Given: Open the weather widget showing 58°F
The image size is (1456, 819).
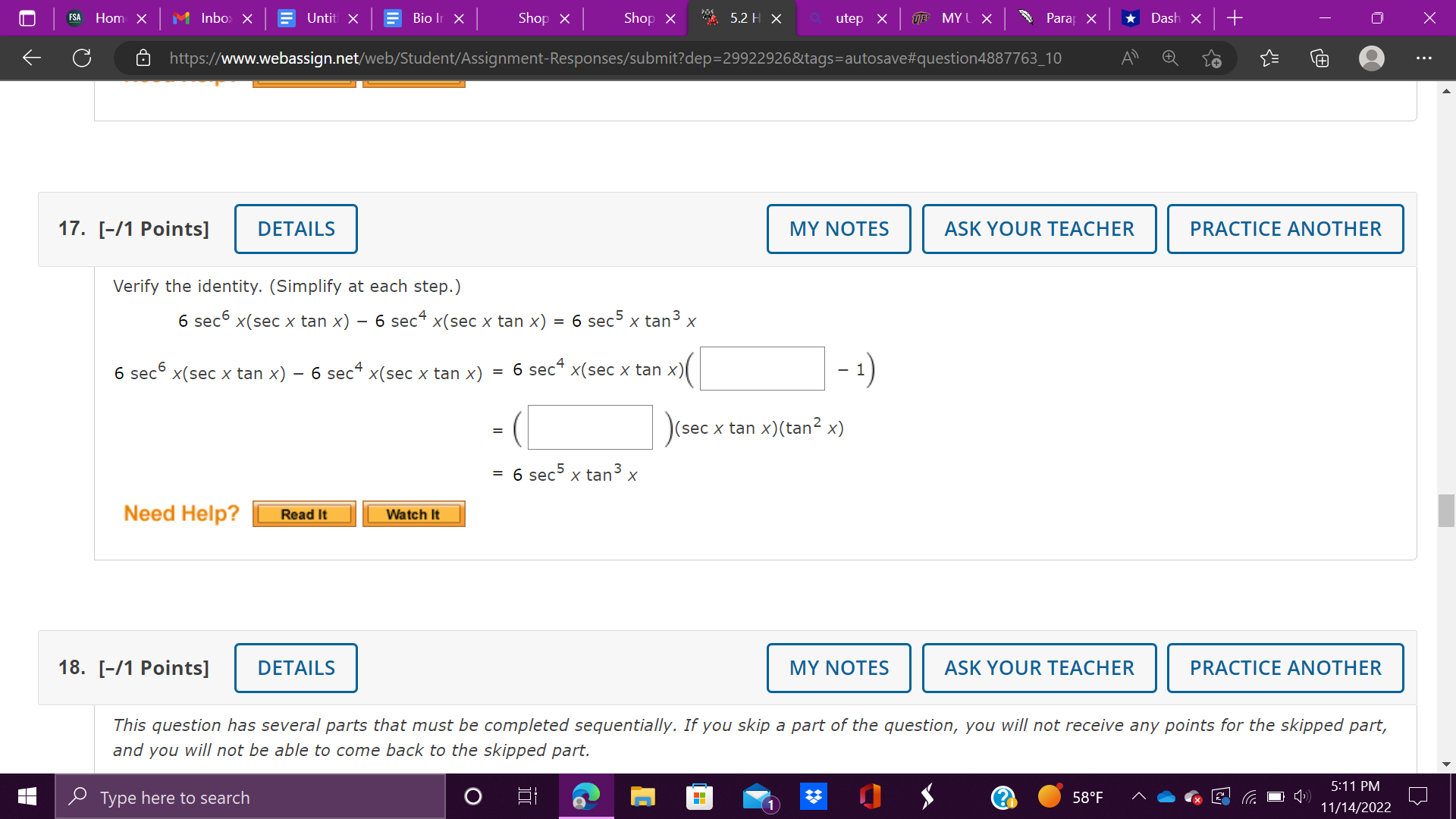Looking at the screenshot, I should [x=1069, y=796].
